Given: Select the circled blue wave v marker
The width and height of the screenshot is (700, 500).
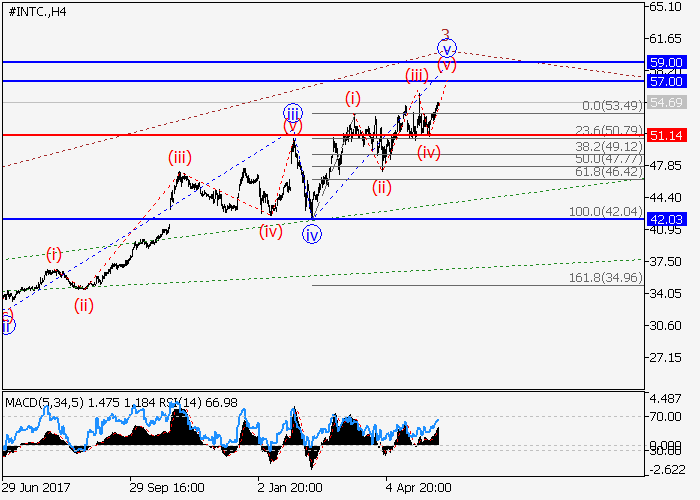Looking at the screenshot, I should [447, 47].
